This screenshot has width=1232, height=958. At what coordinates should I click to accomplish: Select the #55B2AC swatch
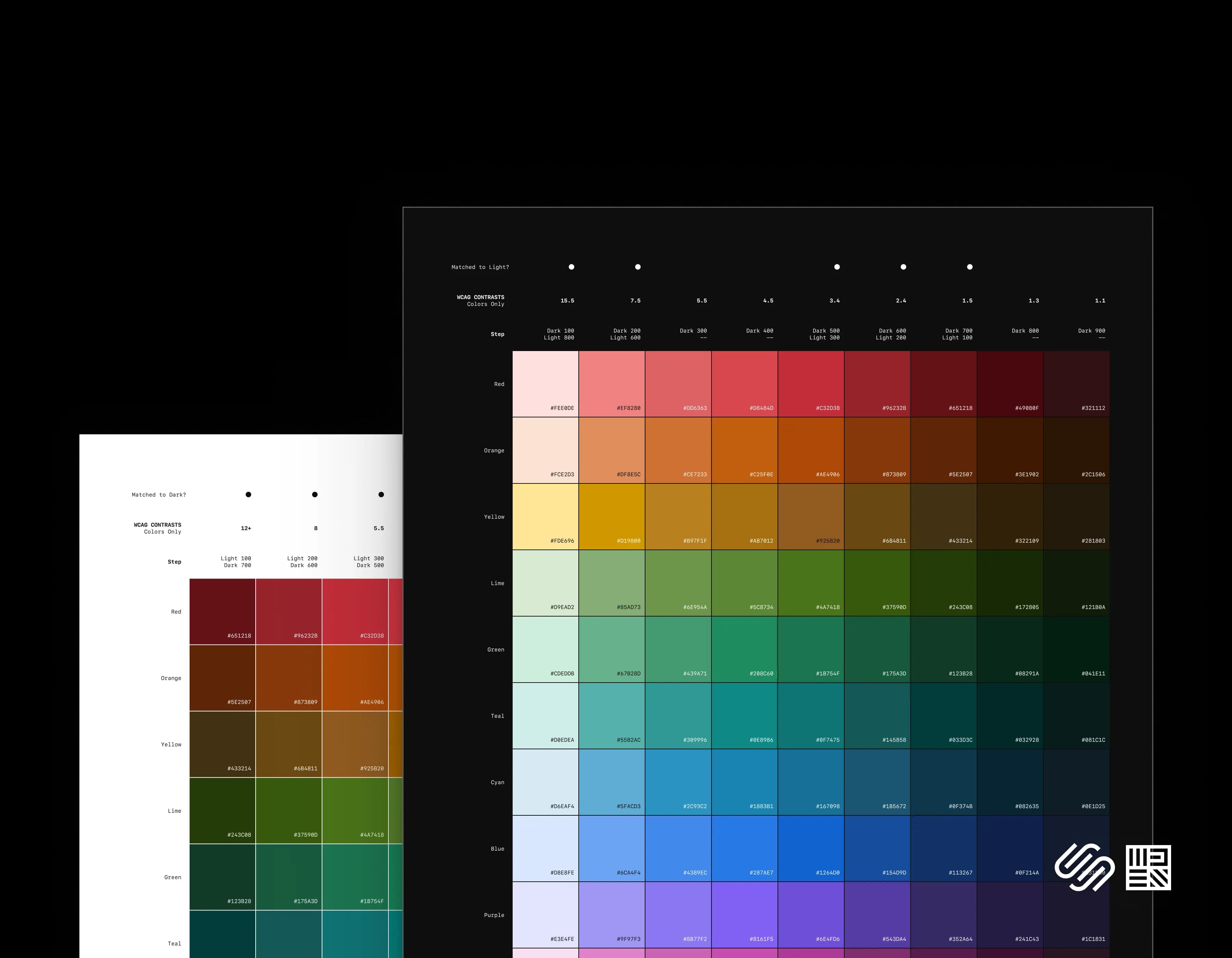coord(612,716)
